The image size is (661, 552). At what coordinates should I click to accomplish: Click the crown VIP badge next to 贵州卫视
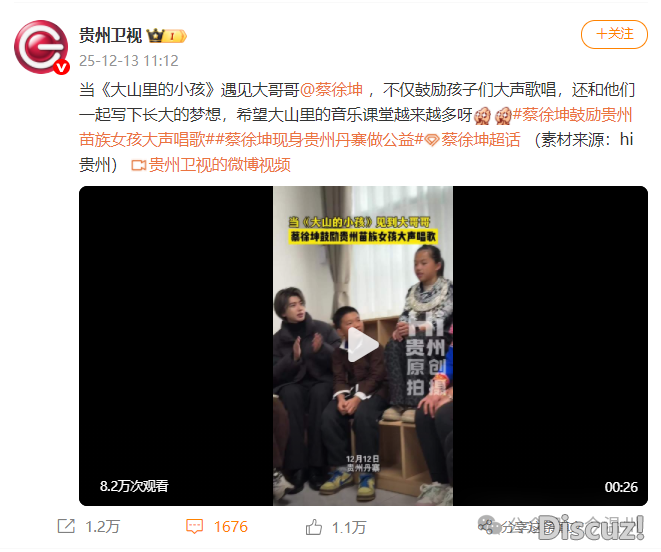point(167,36)
